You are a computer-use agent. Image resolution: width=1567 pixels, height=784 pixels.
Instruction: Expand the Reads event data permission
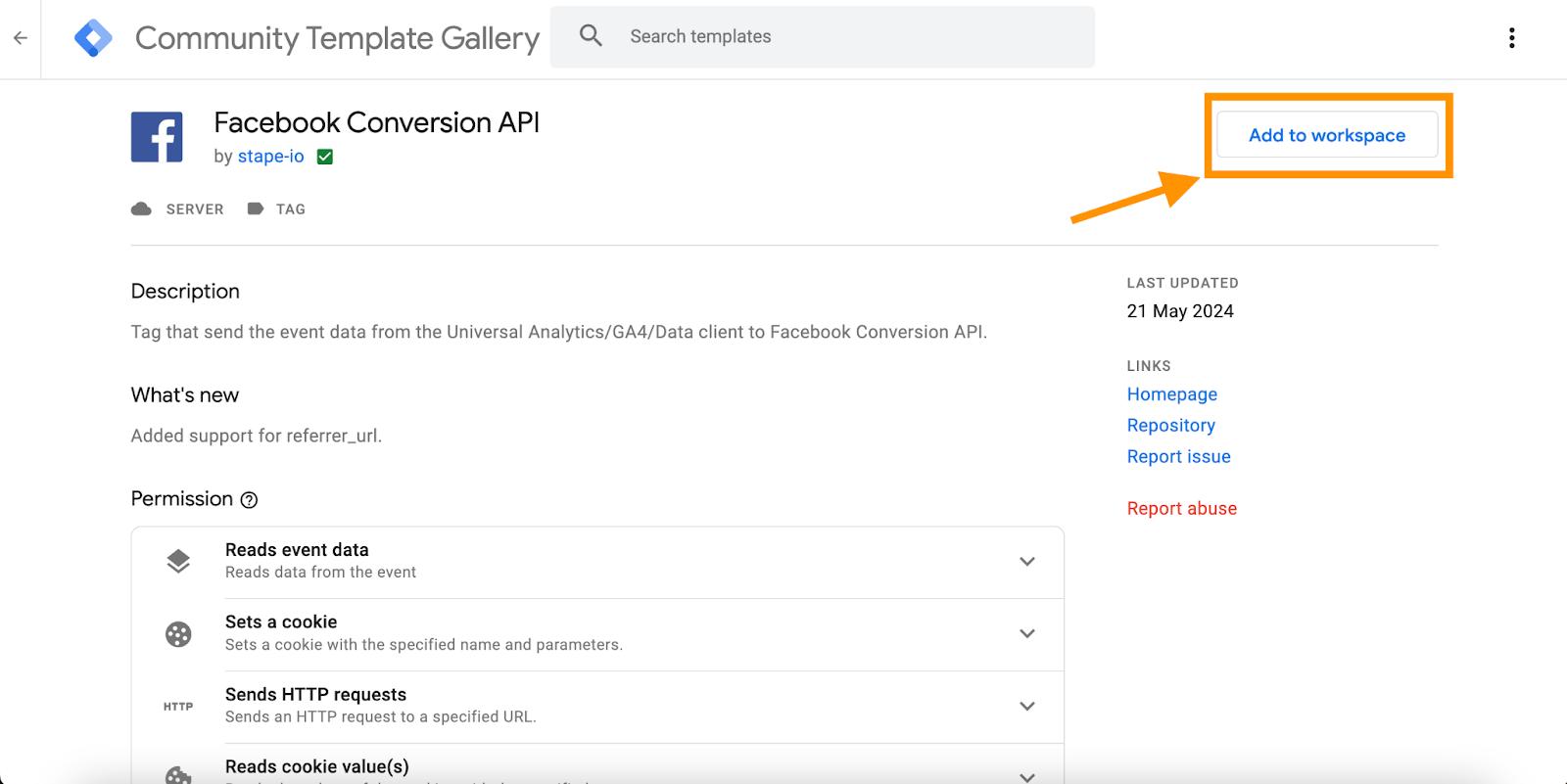coord(1027,562)
